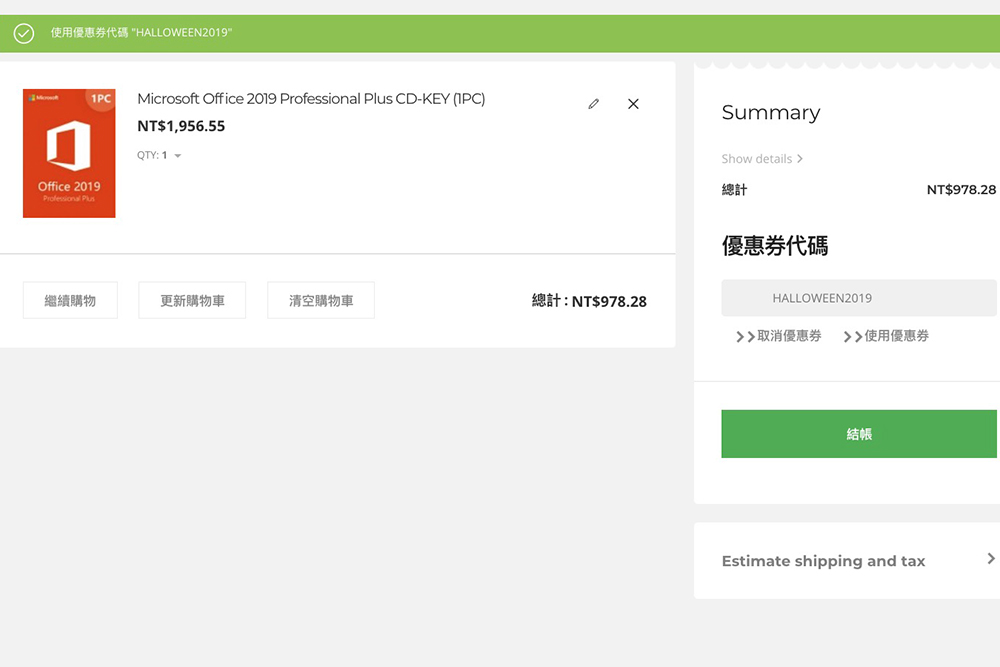Click the checkmark icon in the green banner
The image size is (1000, 667).
22,33
